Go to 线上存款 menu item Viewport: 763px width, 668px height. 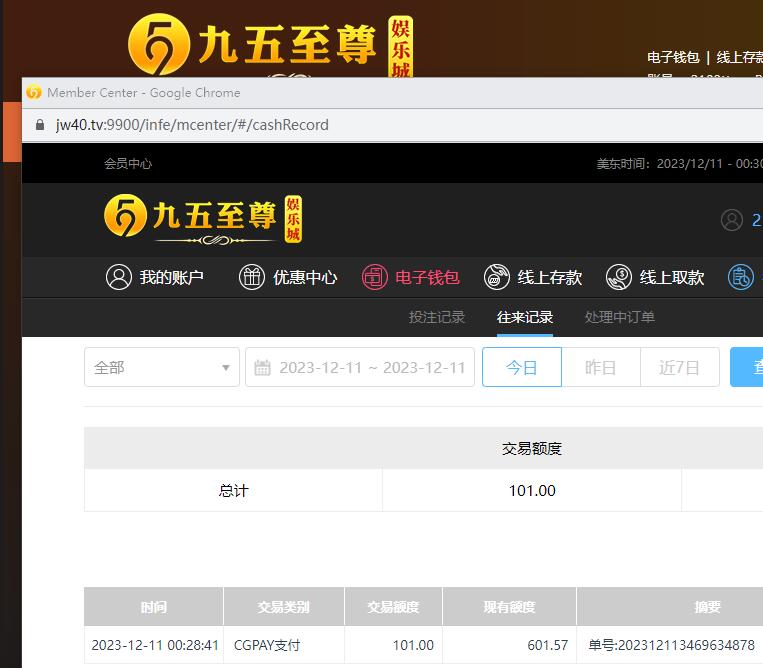[550, 277]
